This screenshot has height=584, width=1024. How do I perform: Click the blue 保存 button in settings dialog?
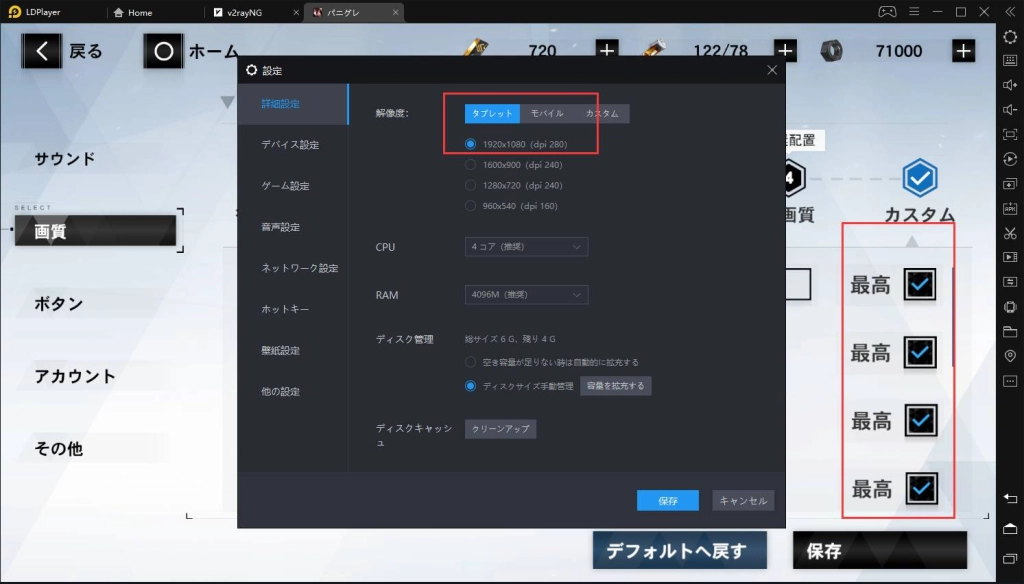[x=667, y=500]
